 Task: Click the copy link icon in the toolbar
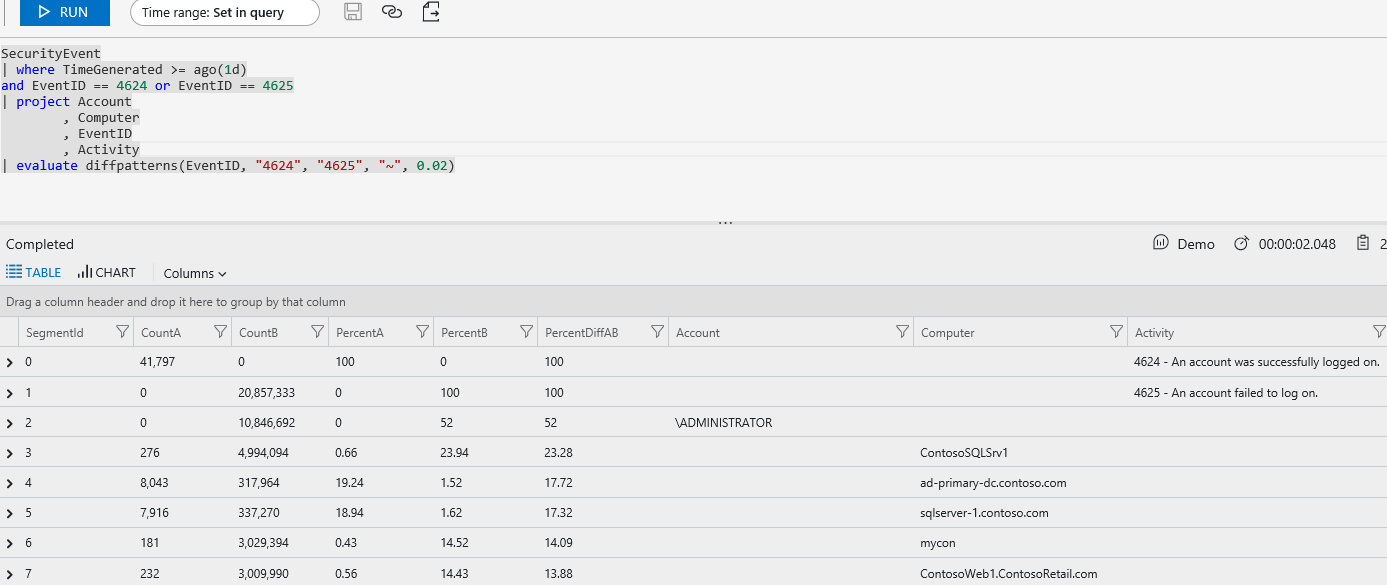(392, 12)
